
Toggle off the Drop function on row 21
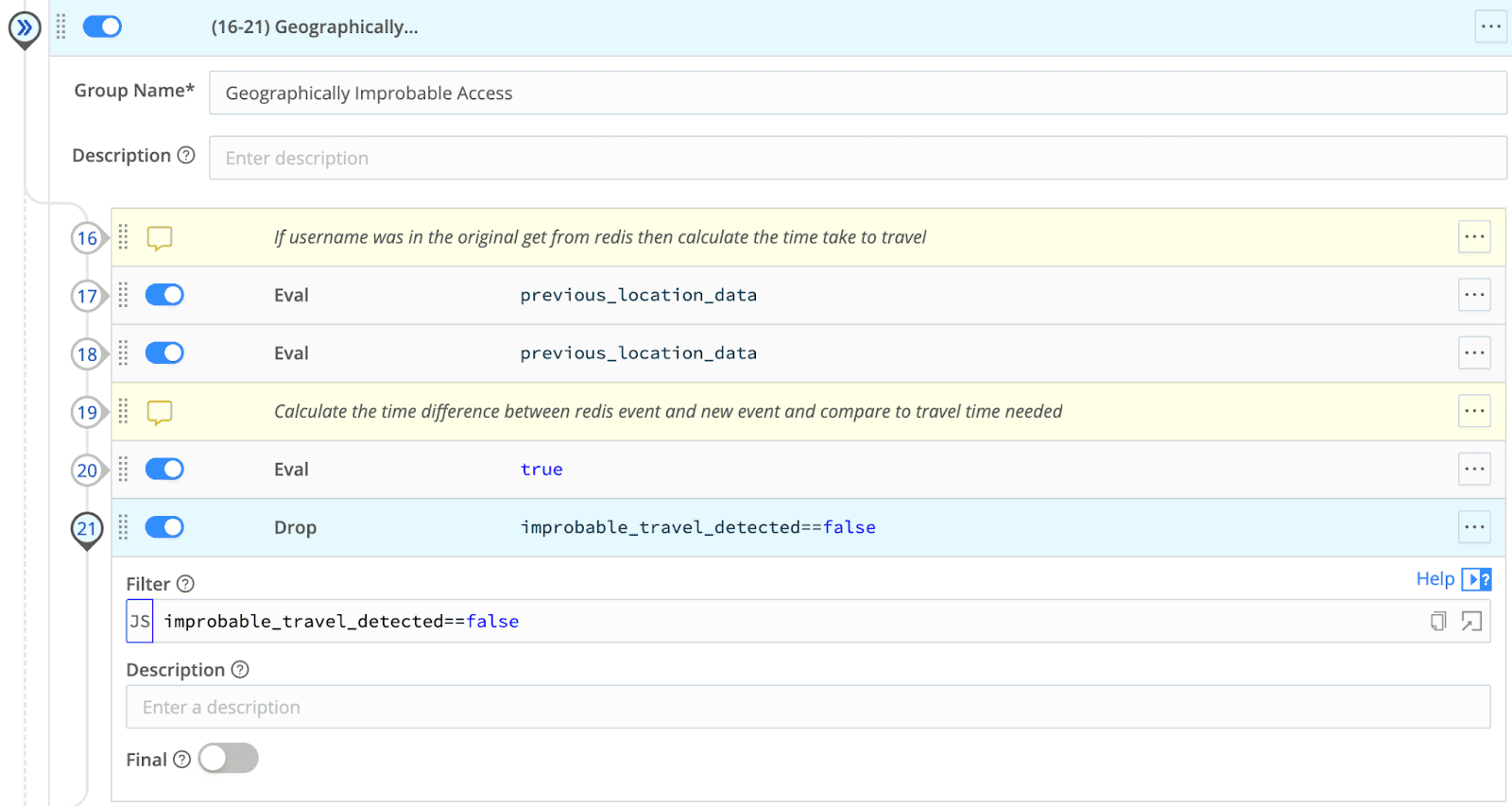click(164, 527)
